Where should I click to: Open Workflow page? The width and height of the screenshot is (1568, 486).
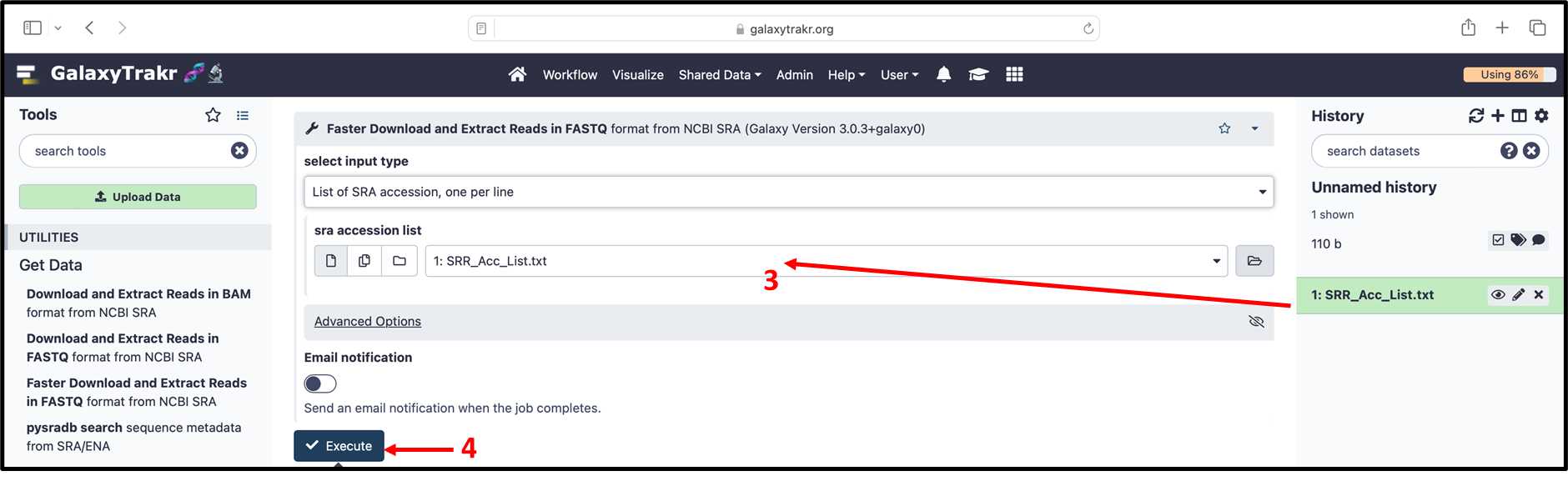(x=570, y=75)
